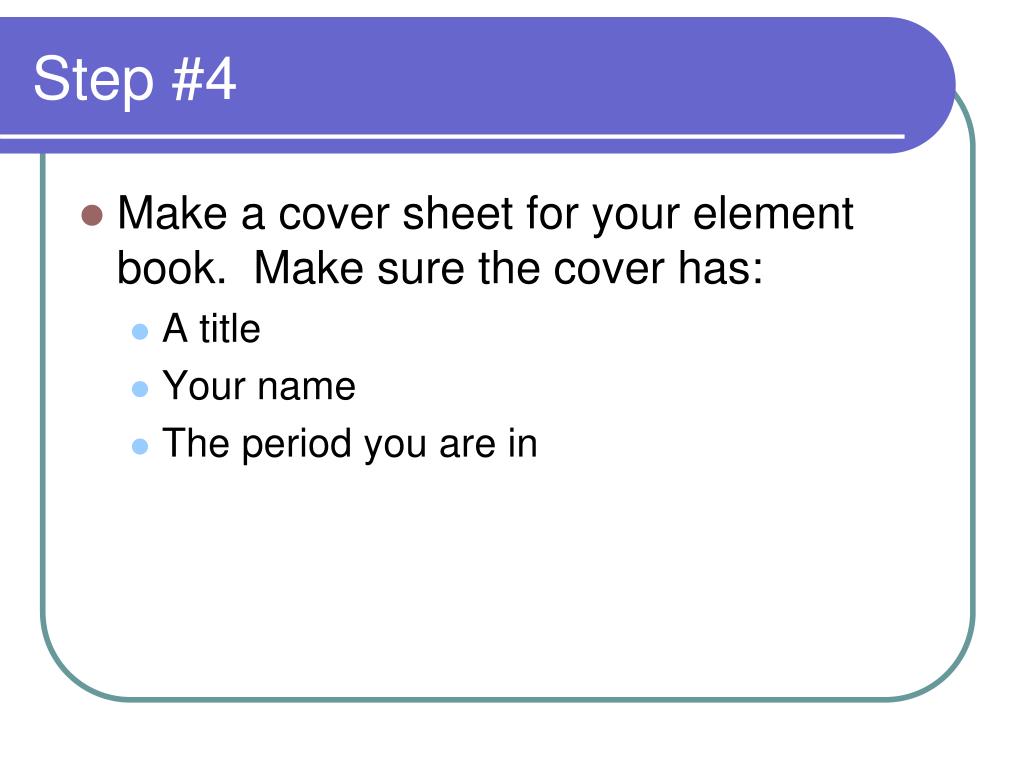1024x768 pixels.
Task: Click the "Step #4" slide title
Action: pyautogui.click(x=135, y=80)
